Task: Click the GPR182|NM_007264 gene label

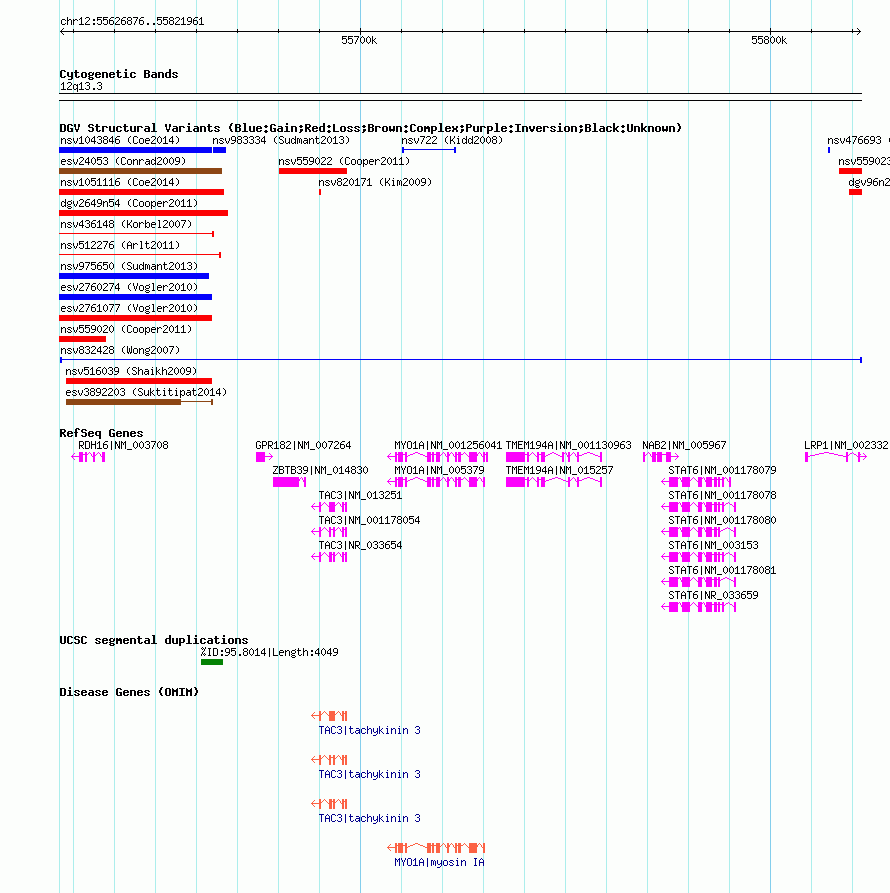Action: click(303, 445)
